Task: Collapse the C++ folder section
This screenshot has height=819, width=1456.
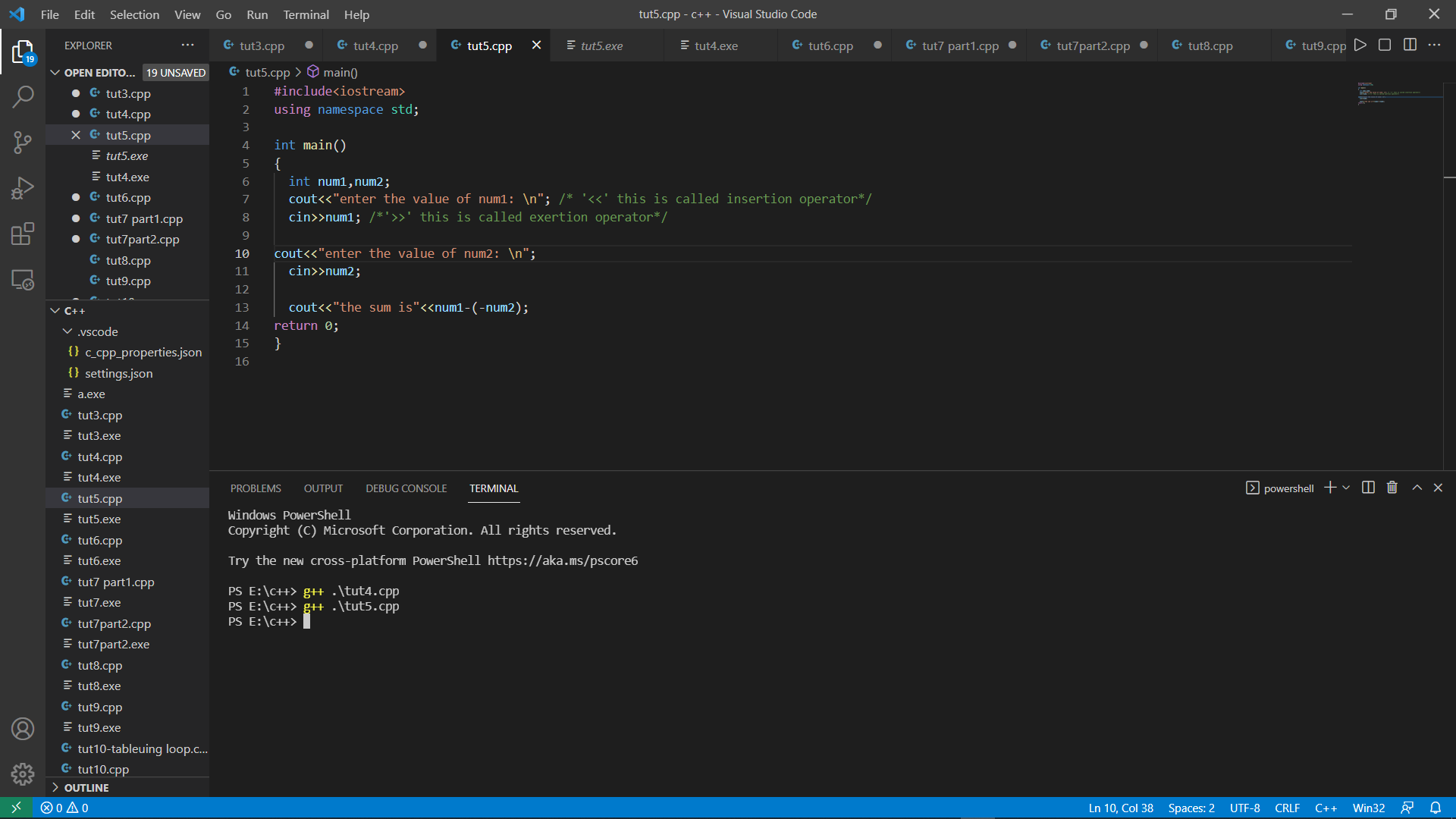Action: click(x=55, y=311)
